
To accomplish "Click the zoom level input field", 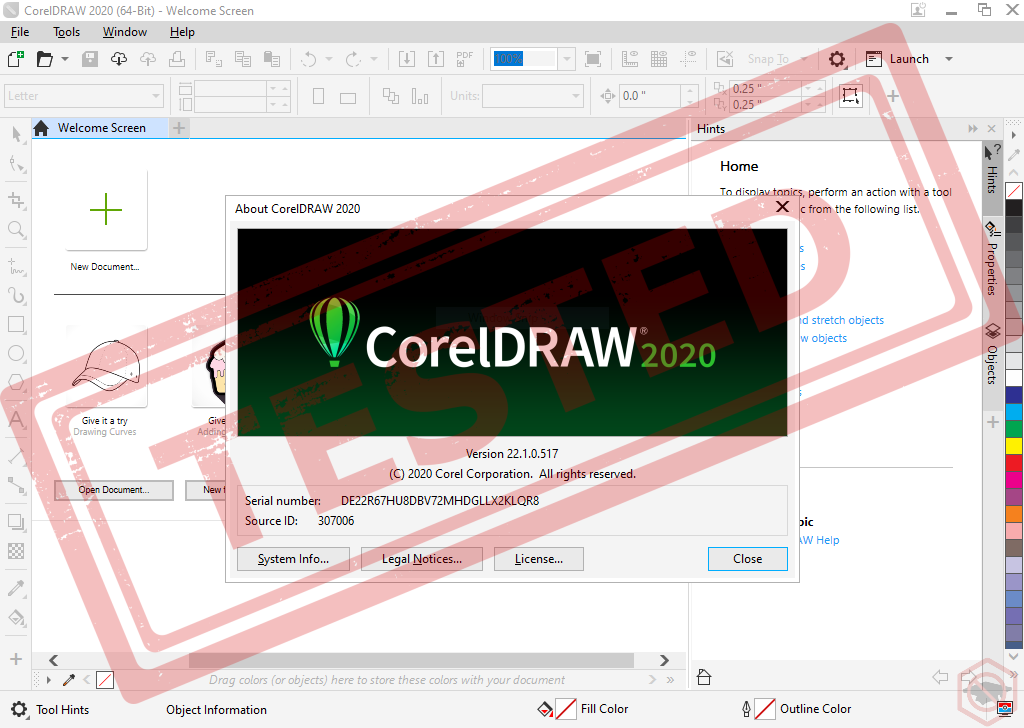I will point(524,59).
